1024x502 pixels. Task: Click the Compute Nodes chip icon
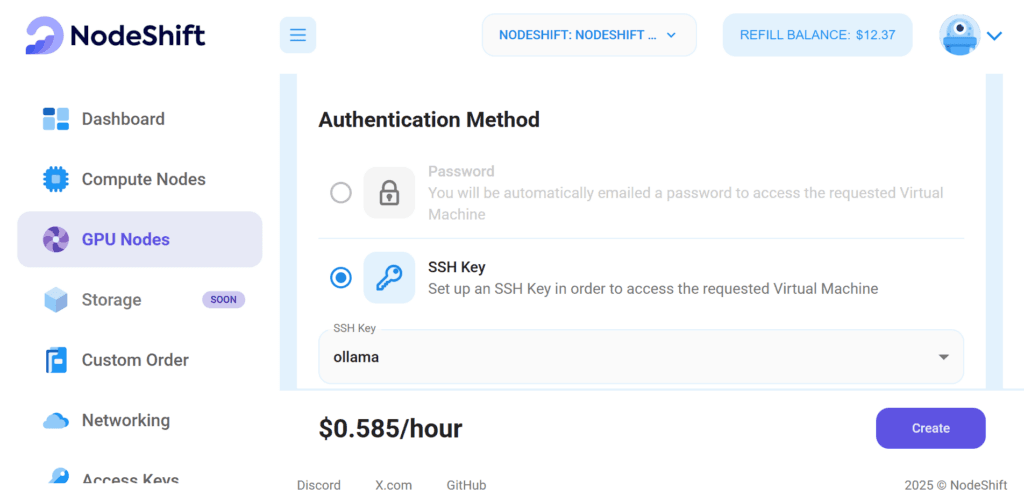pyautogui.click(x=56, y=180)
